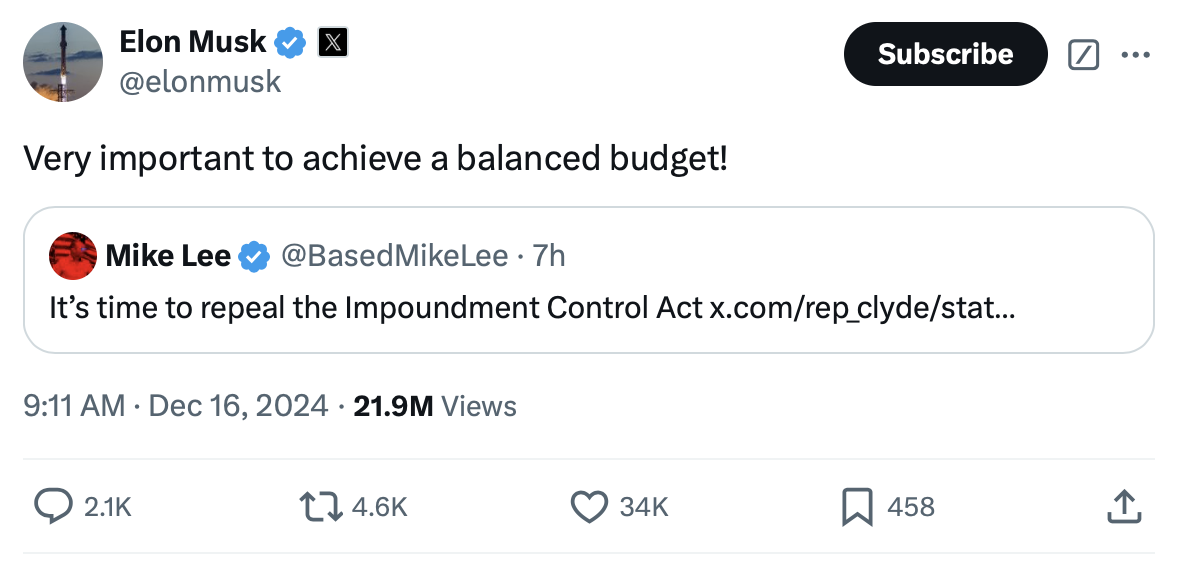Open the share post icon
Viewport: 1178px width, 568px height.
tap(1122, 506)
